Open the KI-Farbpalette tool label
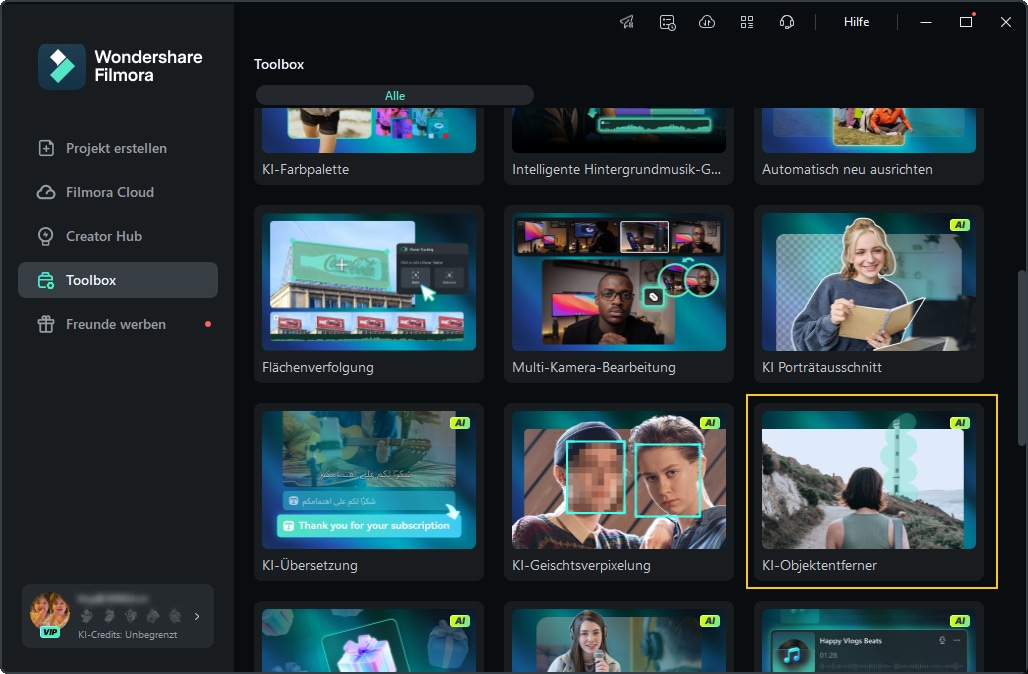 (x=306, y=169)
